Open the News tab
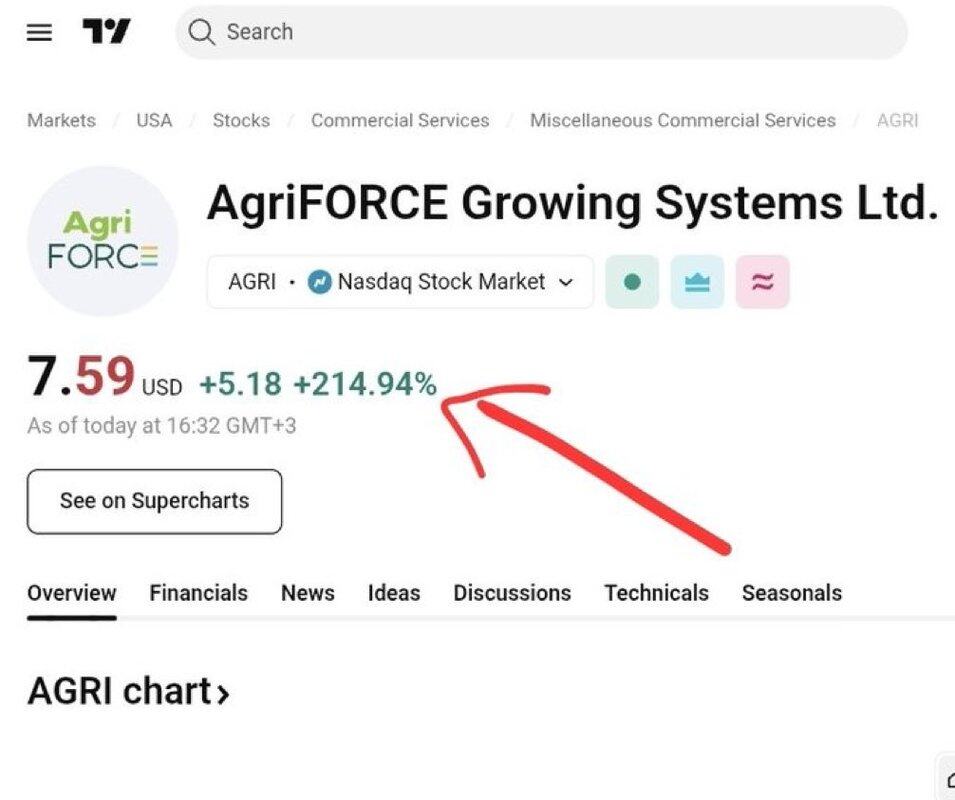The image size is (955, 800). pos(308,592)
